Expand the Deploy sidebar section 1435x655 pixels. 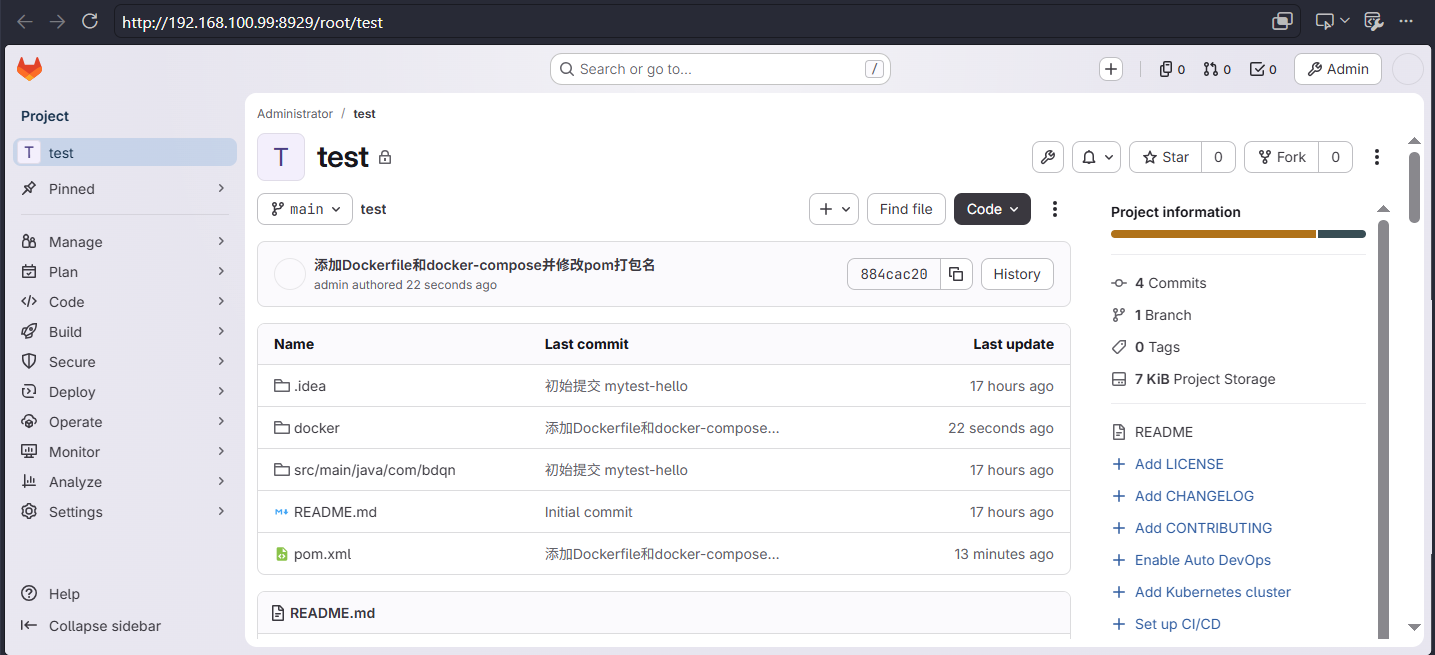pyautogui.click(x=125, y=392)
